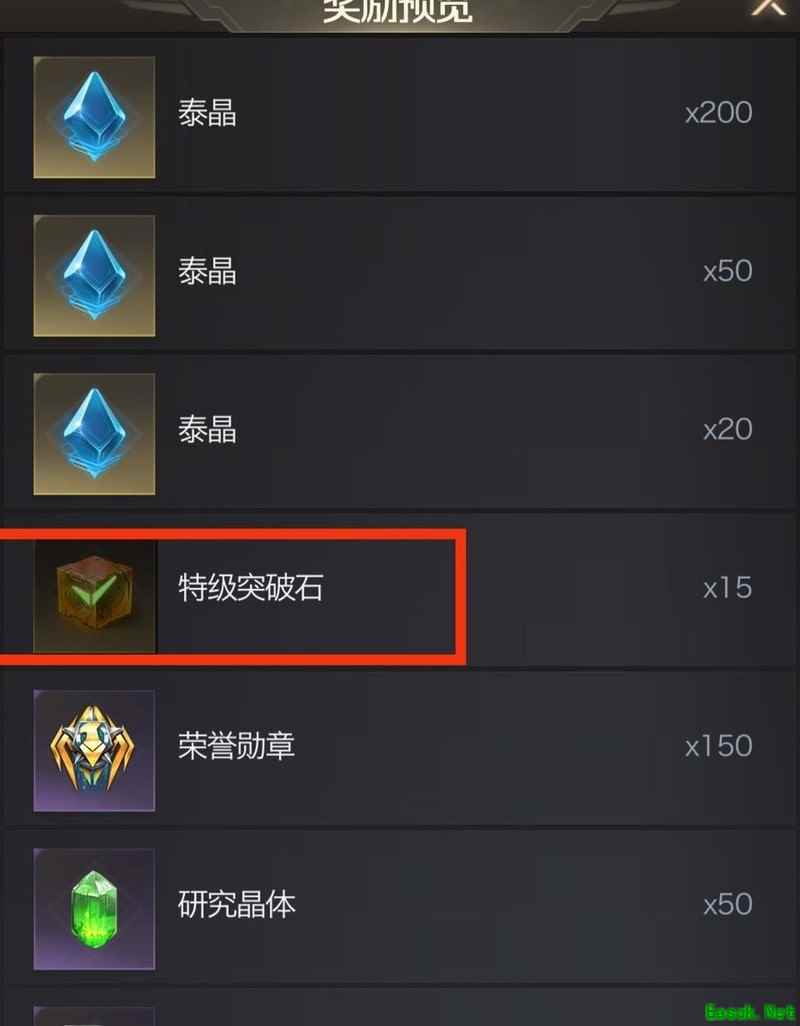Tap the 泰晶 crystal icon beside x50
The image size is (800, 1026).
[x=94, y=275]
